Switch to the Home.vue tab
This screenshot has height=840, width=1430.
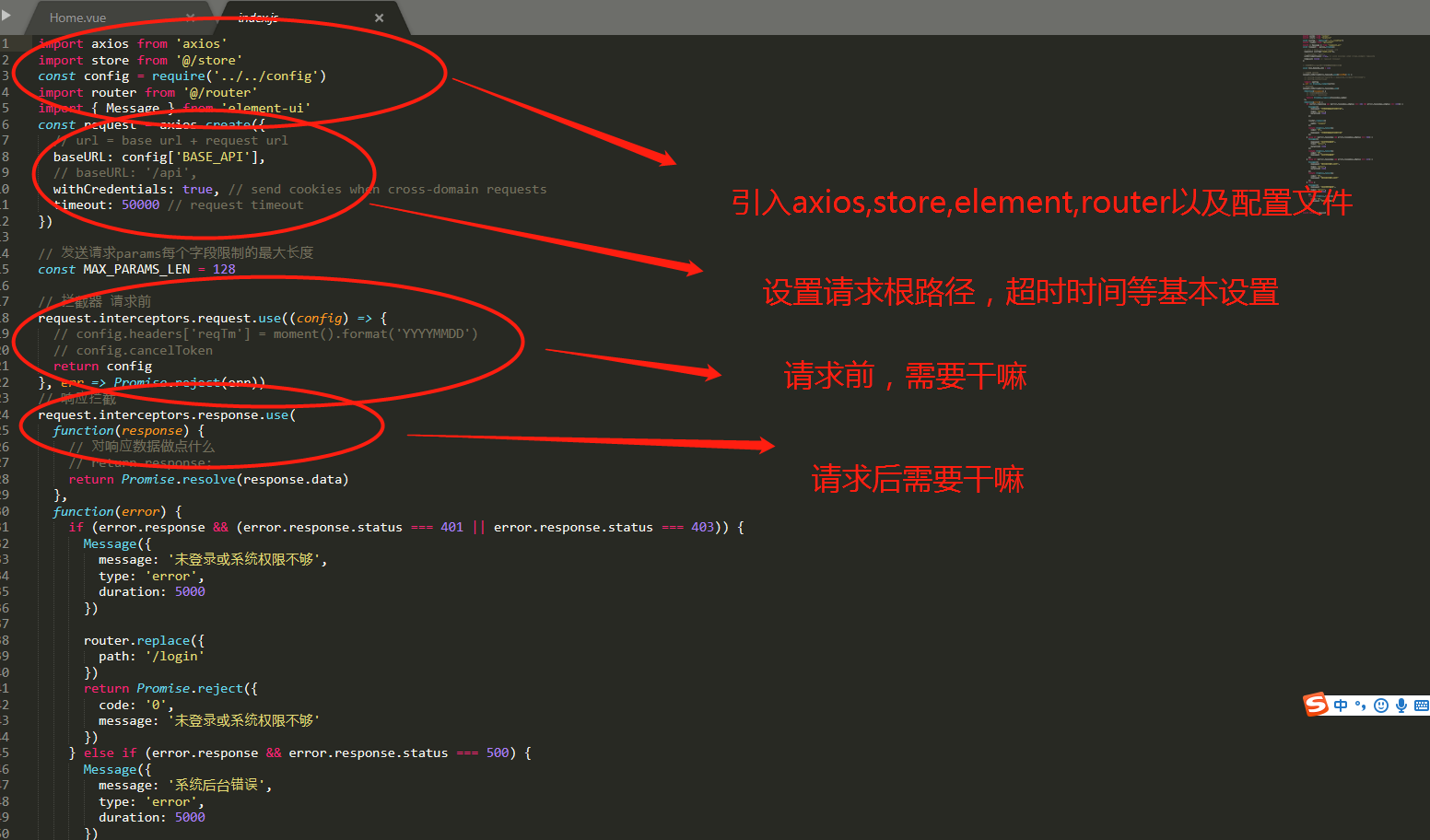[78, 17]
